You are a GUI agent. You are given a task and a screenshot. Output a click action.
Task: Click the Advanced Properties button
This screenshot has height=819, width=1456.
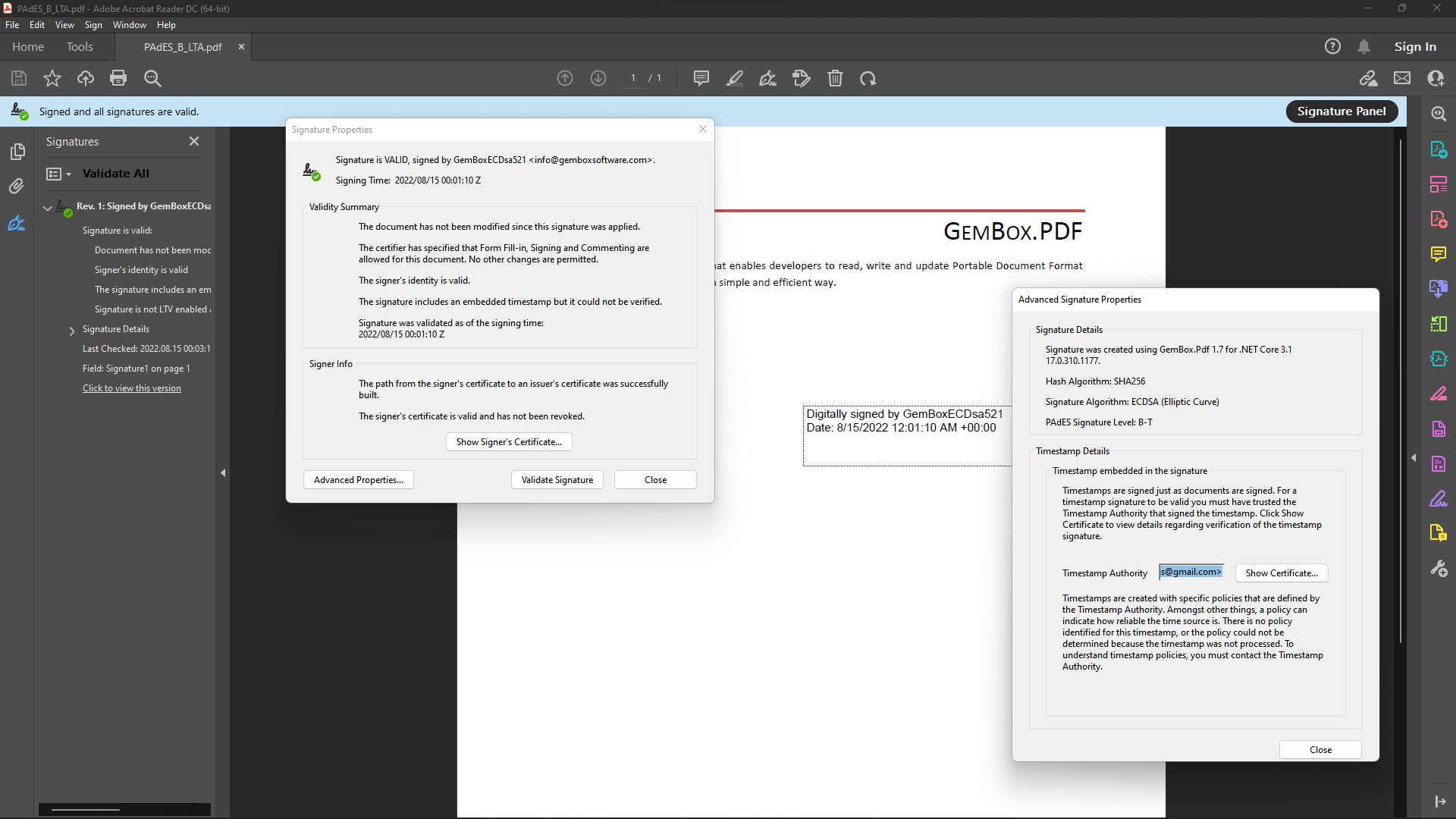coord(358,480)
